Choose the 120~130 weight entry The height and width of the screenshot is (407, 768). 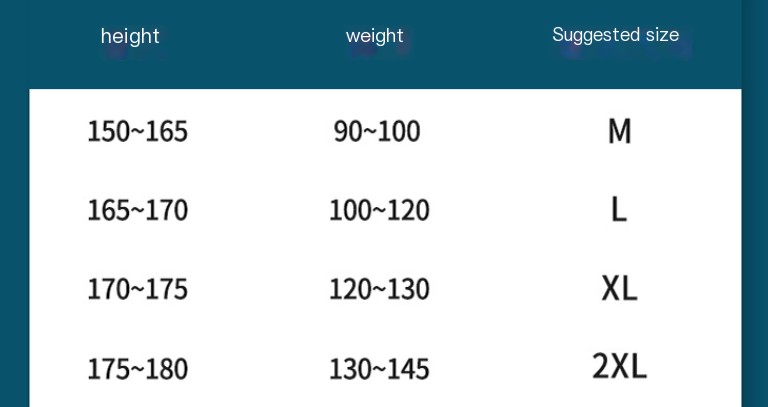379,290
